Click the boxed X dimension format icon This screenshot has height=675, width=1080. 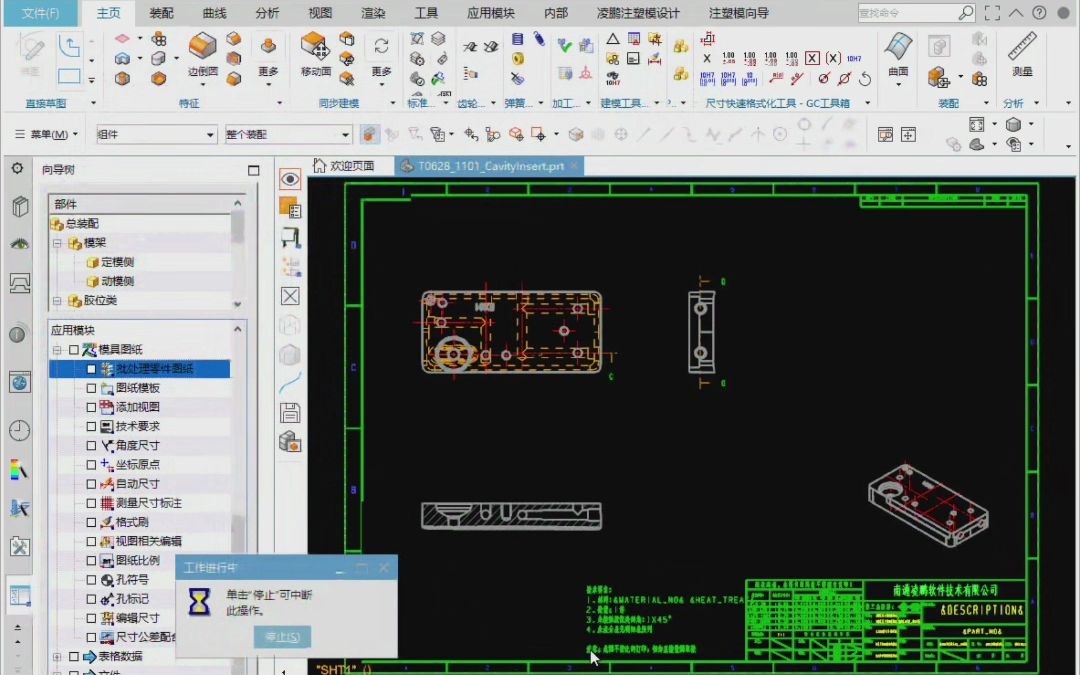pyautogui.click(x=813, y=59)
